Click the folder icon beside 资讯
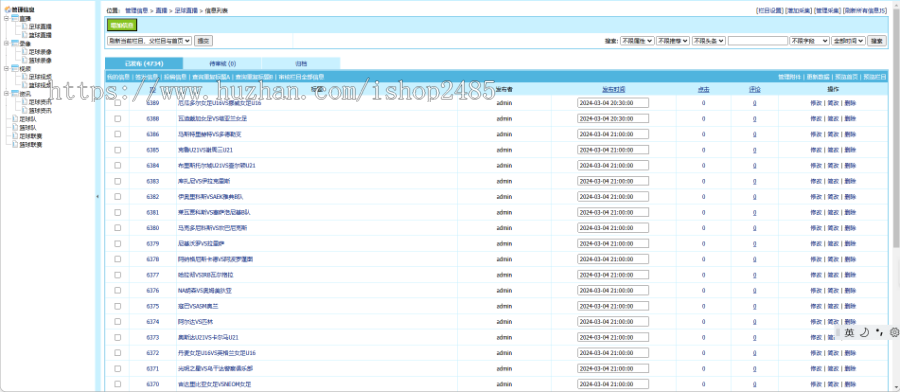This screenshot has height=392, width=900. pos(14,94)
